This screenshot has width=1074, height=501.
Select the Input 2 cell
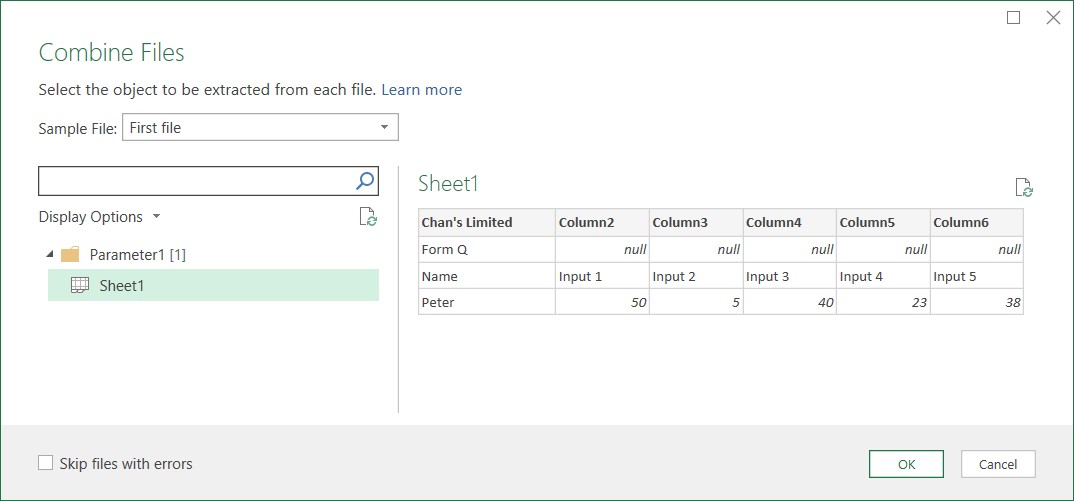coord(696,276)
